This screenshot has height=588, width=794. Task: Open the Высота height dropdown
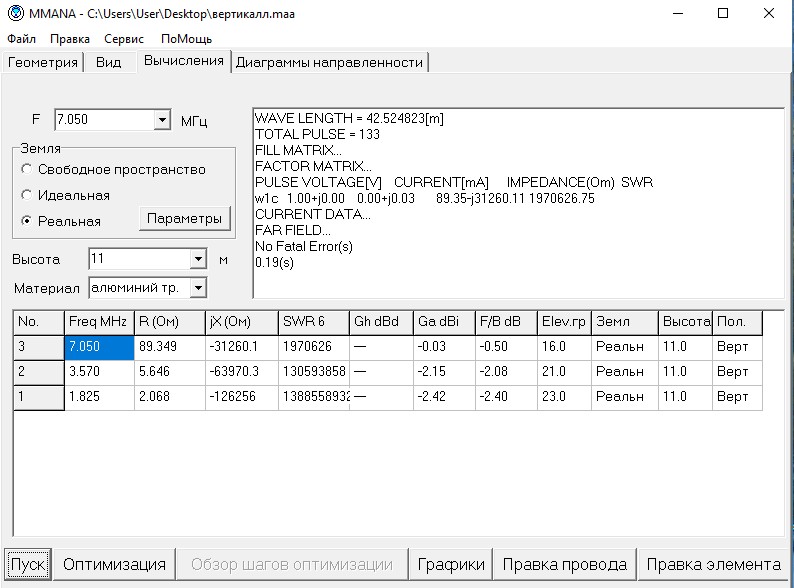click(x=197, y=259)
